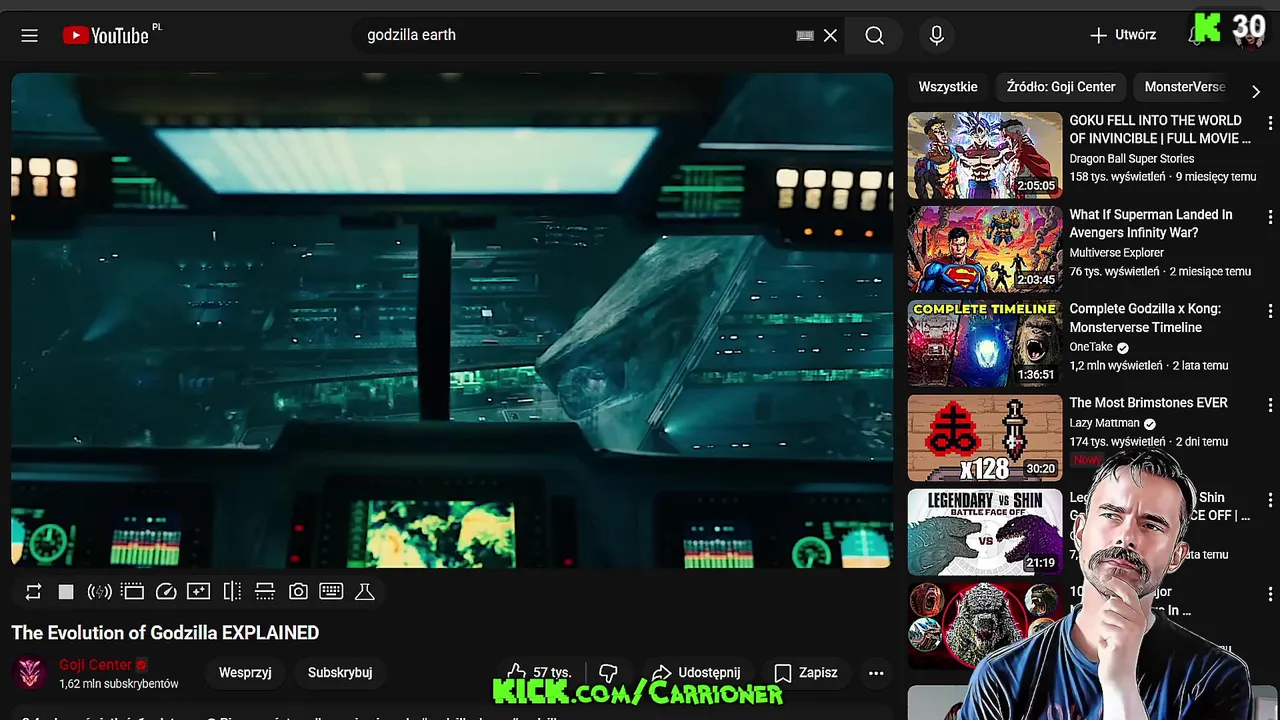Take a screenshot with the camera icon
This screenshot has height=720, width=1280.
298,592
